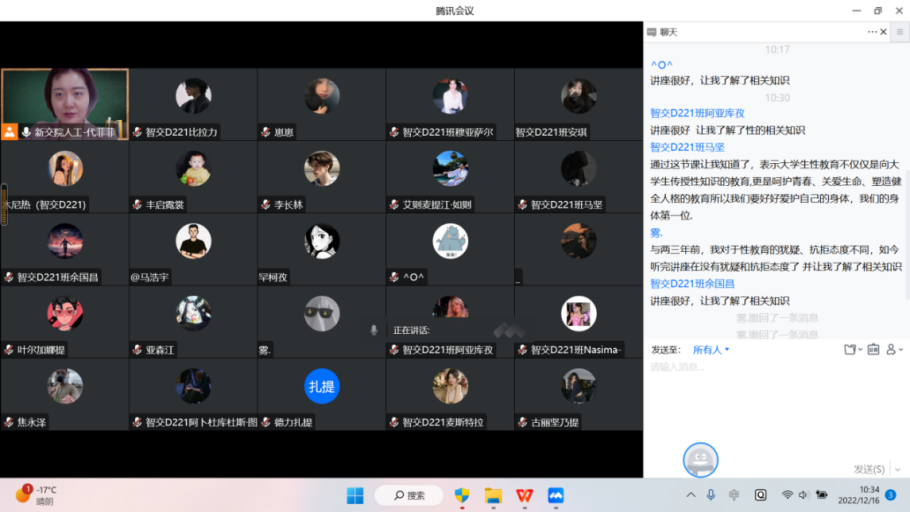Close the chat panel with the X
This screenshot has height=512, width=910.
point(883,32)
